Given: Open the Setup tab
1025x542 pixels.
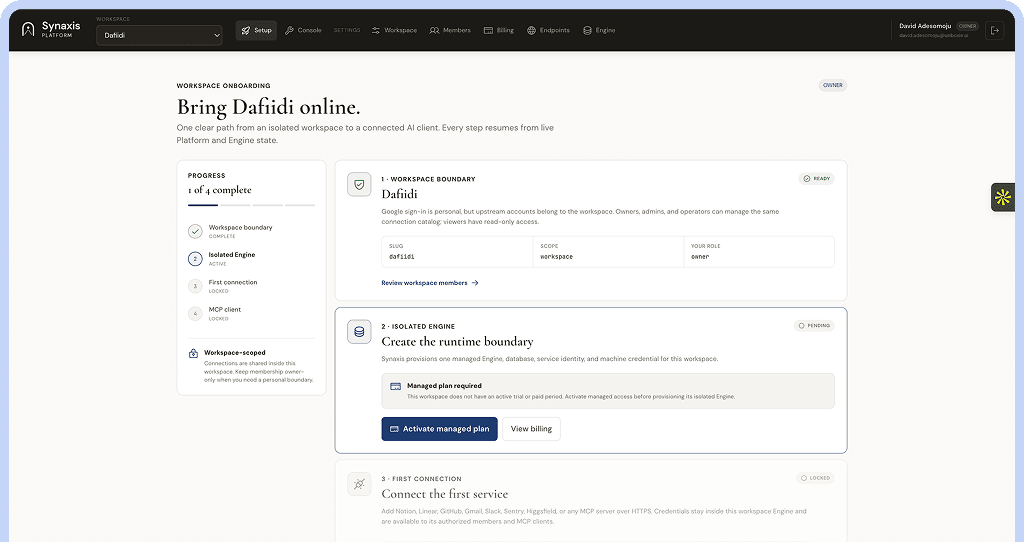Looking at the screenshot, I should coord(256,30).
